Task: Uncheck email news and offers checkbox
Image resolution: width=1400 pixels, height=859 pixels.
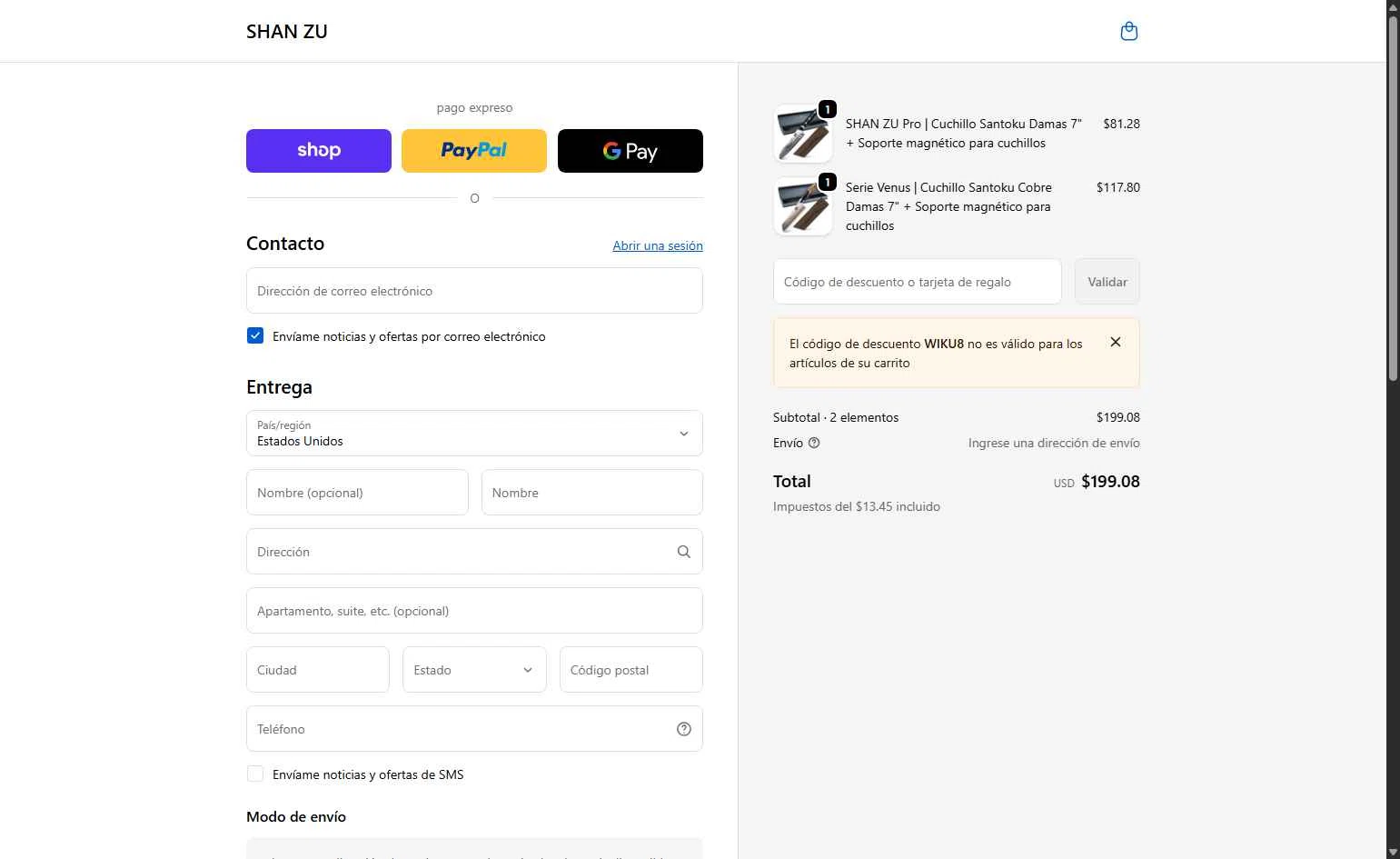Action: 255,336
